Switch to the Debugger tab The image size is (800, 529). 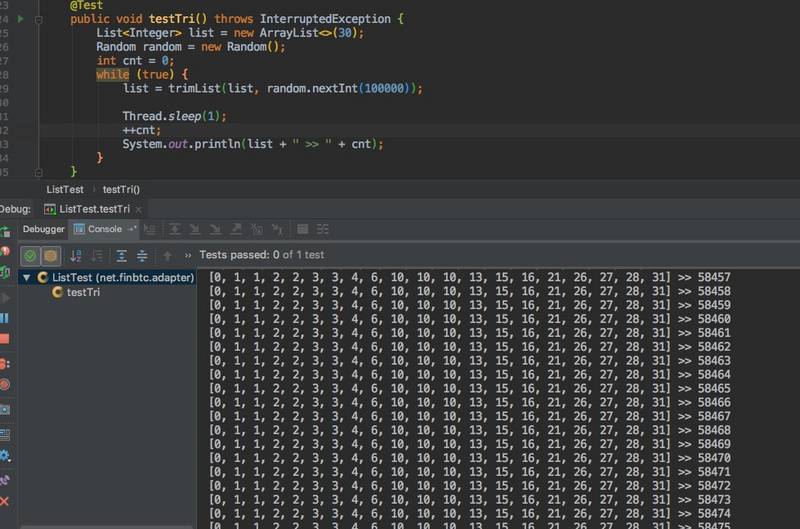(x=43, y=229)
